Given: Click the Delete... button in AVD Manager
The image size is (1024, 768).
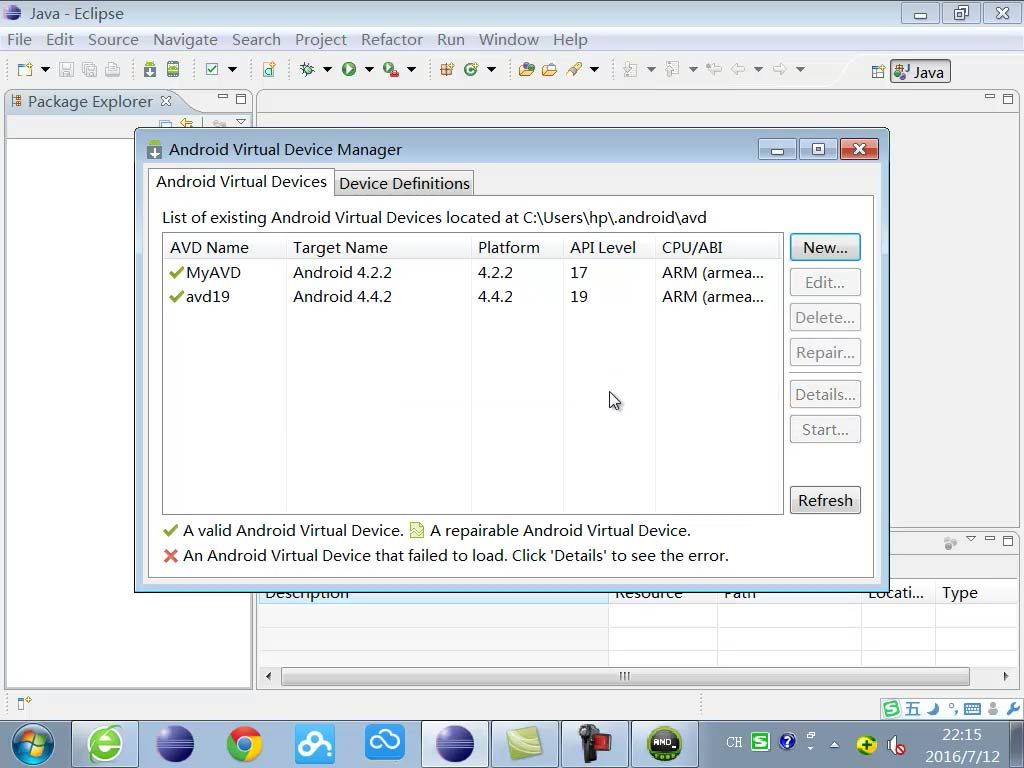Looking at the screenshot, I should pos(825,317).
